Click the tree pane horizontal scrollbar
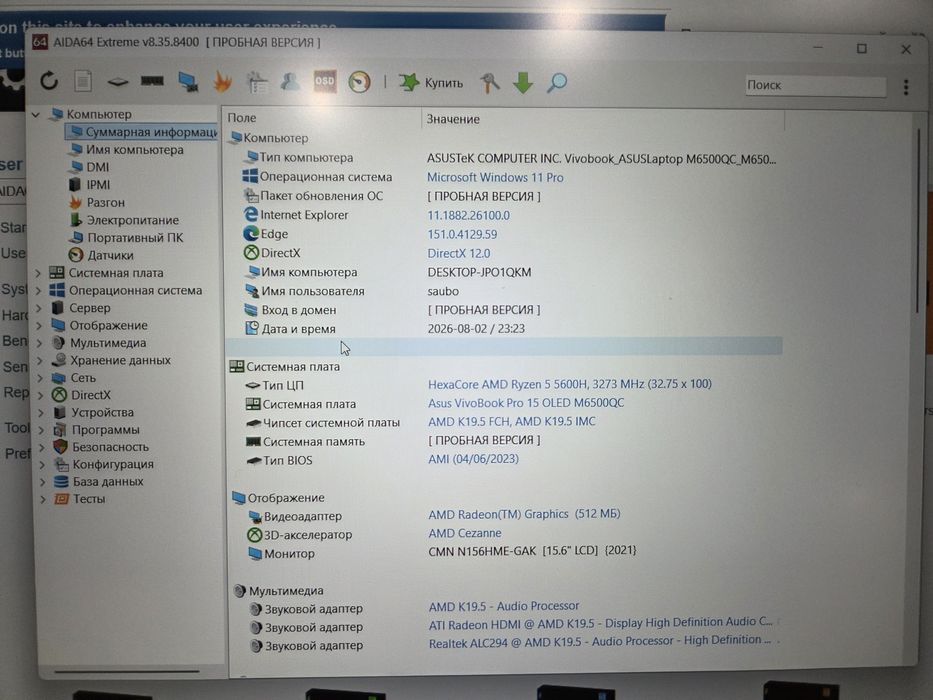The width and height of the screenshot is (933, 700). click(x=127, y=673)
